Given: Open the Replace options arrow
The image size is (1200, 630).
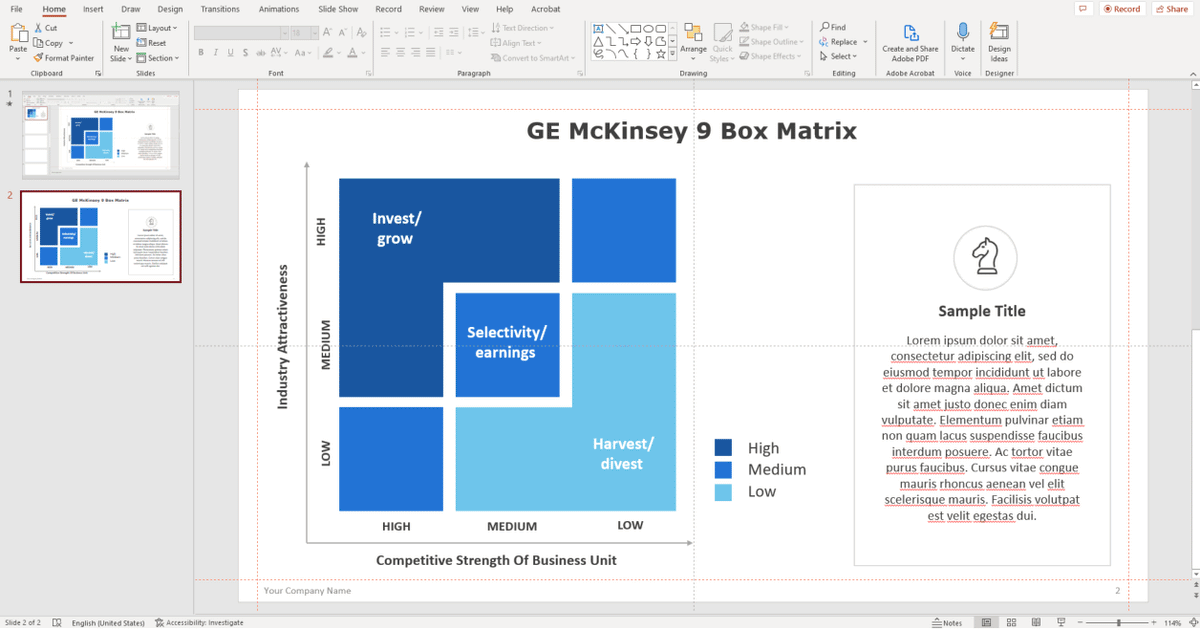Looking at the screenshot, I should click(x=864, y=42).
